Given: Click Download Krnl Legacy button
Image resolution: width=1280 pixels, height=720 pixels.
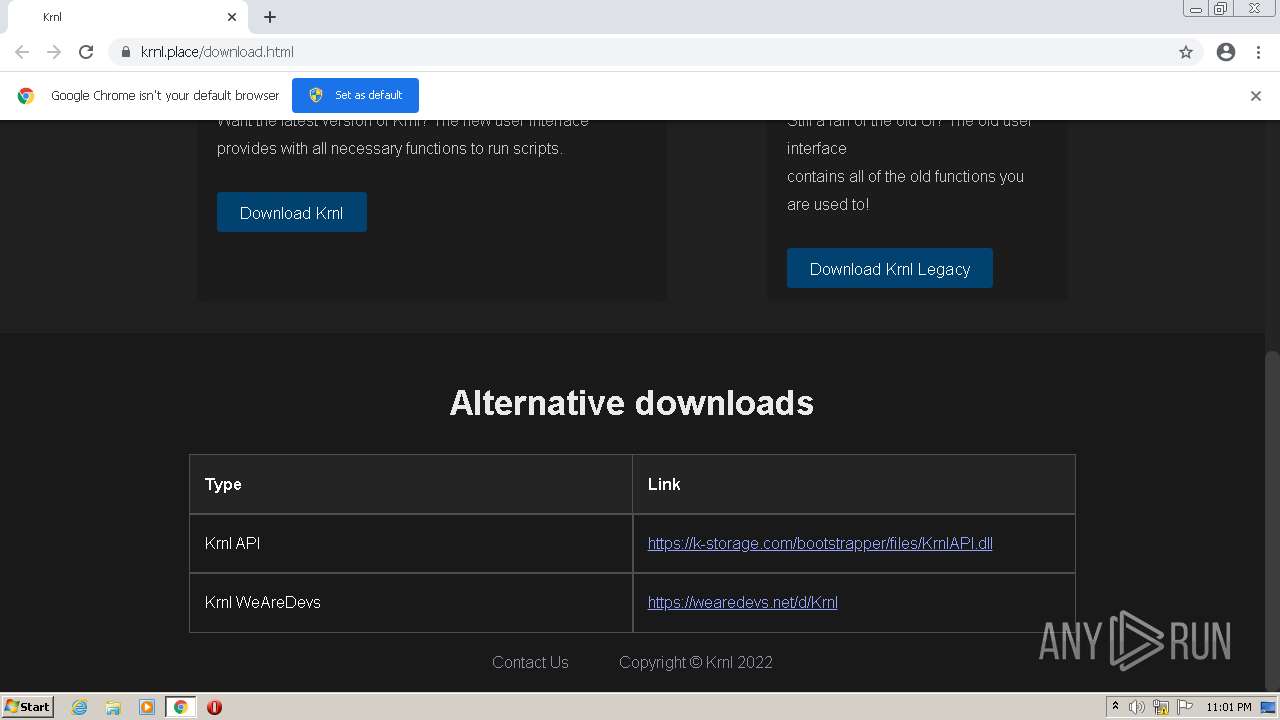Looking at the screenshot, I should pos(890,268).
